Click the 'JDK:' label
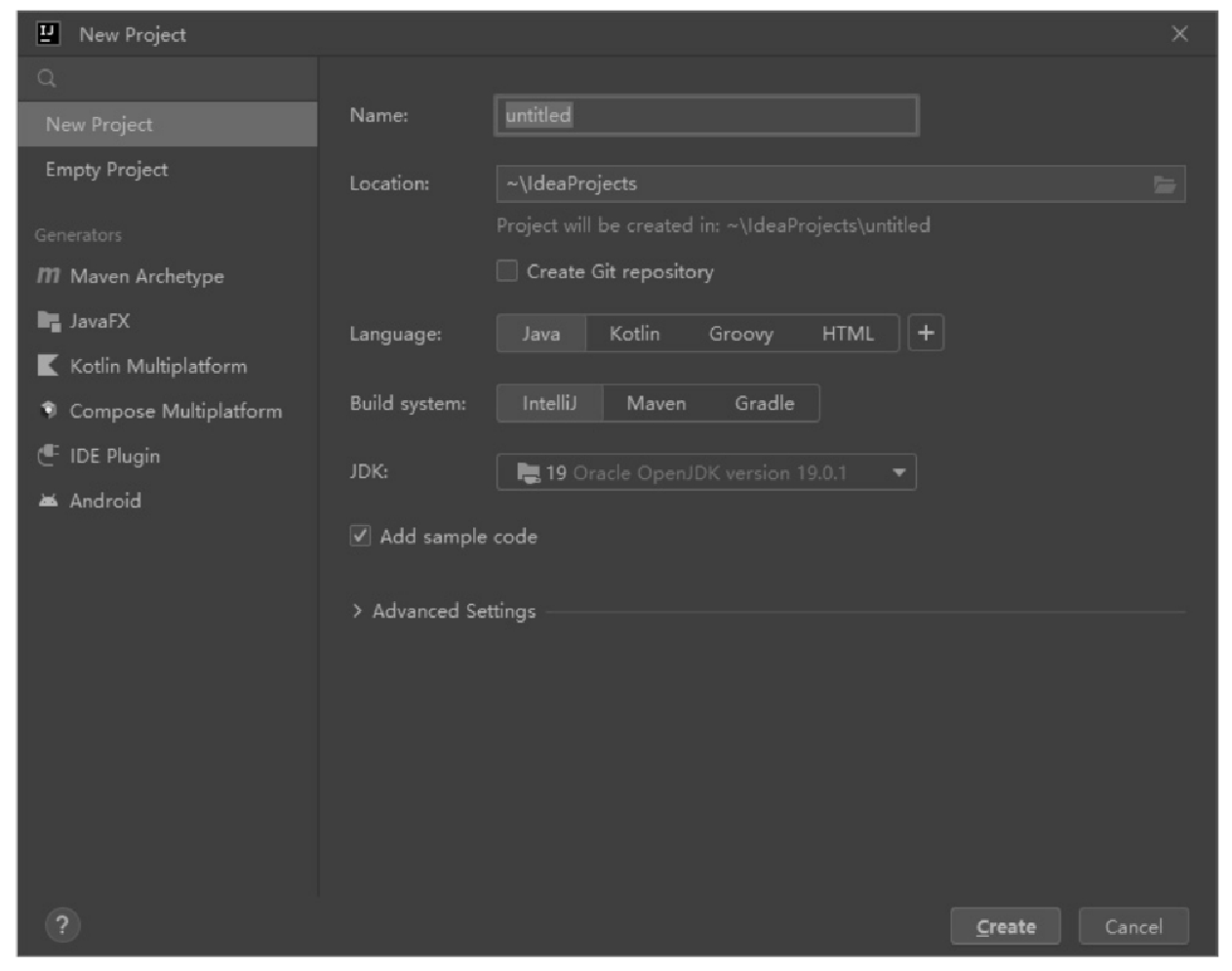The image size is (1232, 971). click(369, 471)
